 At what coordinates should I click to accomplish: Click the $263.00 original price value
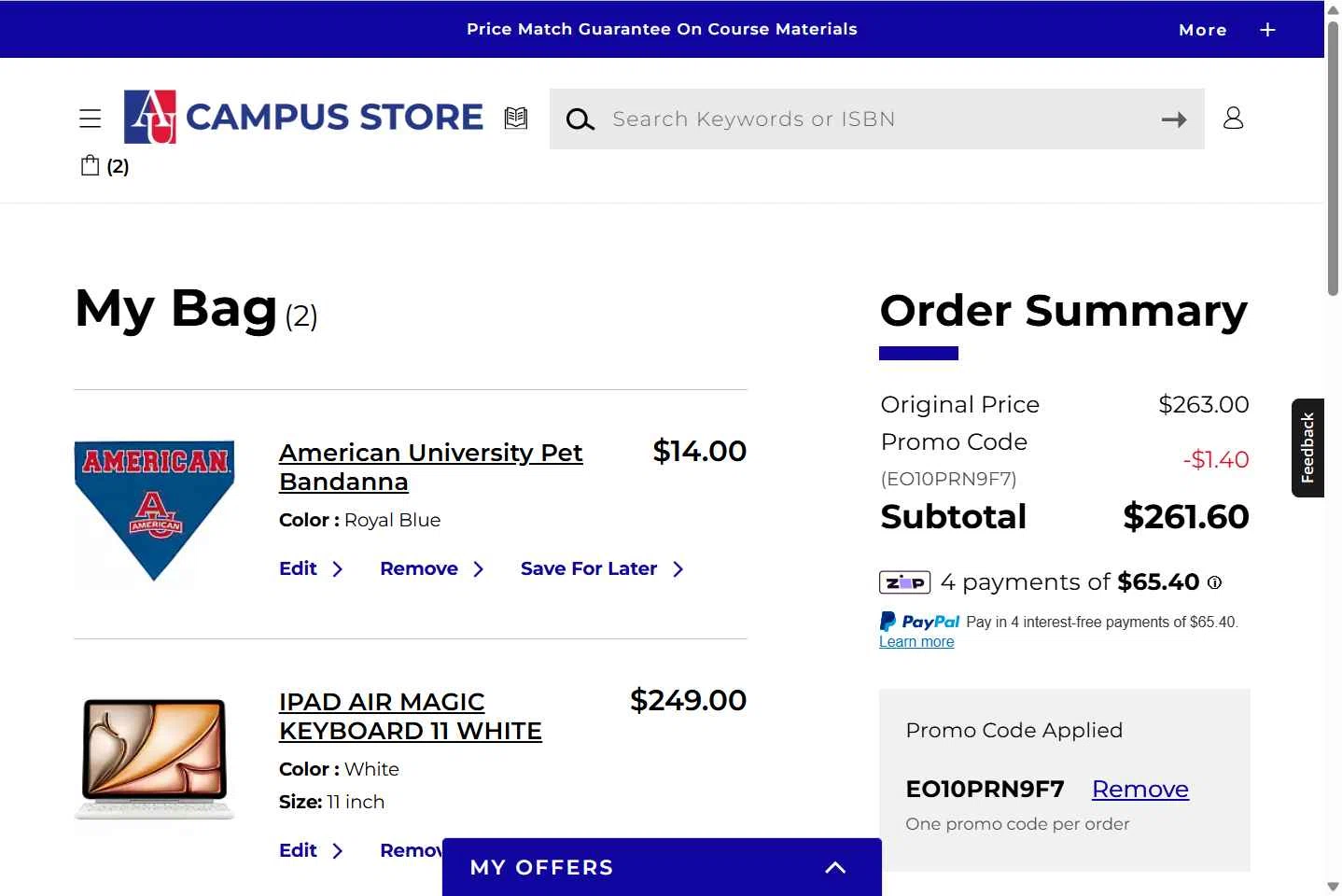coord(1204,404)
